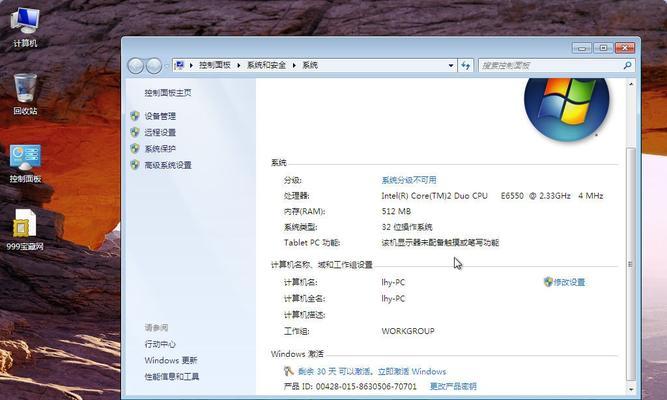Open the 控制面板 desktop shortcut
The image size is (667, 400).
pyautogui.click(x=25, y=163)
